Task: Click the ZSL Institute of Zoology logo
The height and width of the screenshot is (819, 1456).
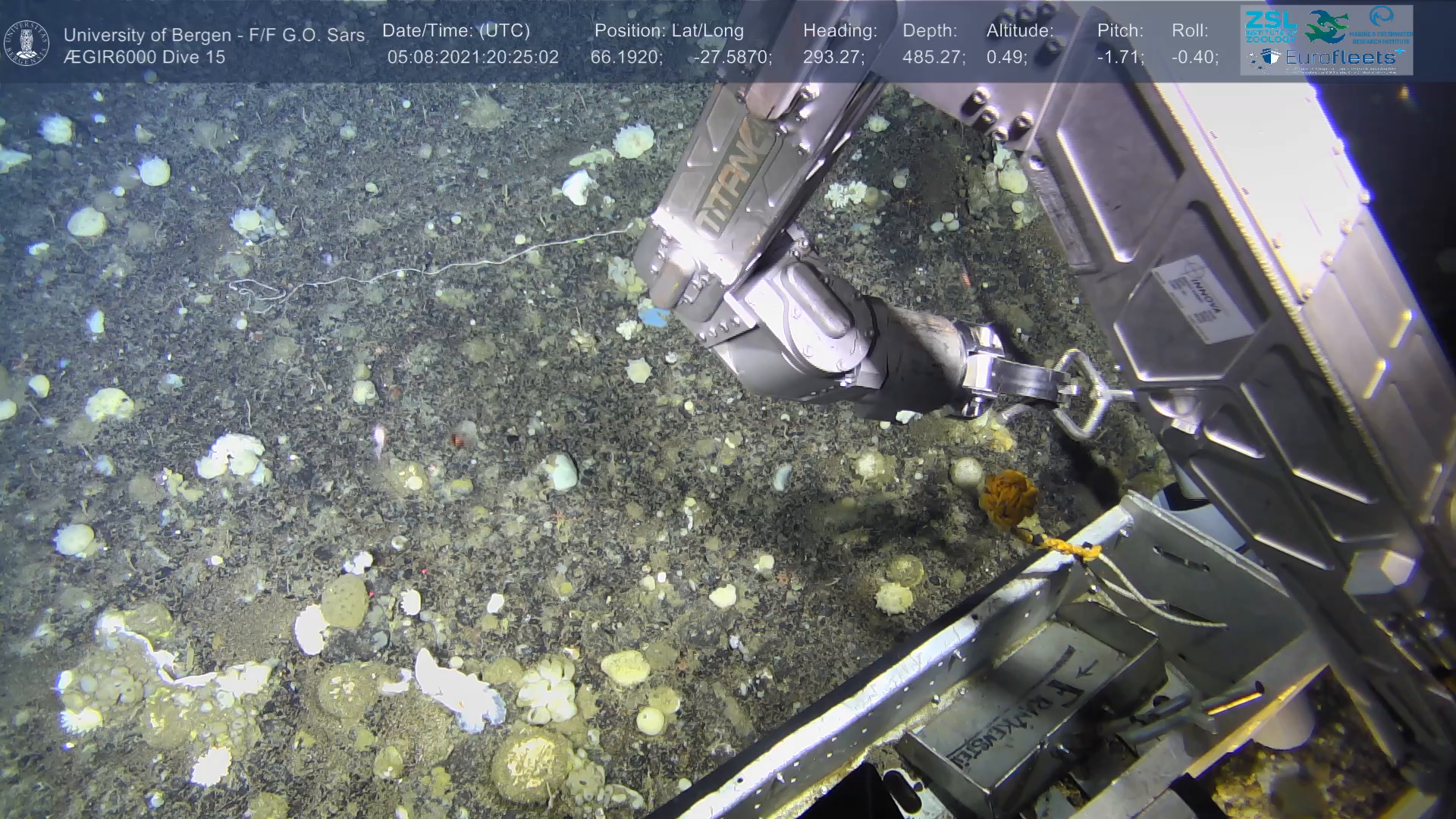Action: click(1270, 27)
